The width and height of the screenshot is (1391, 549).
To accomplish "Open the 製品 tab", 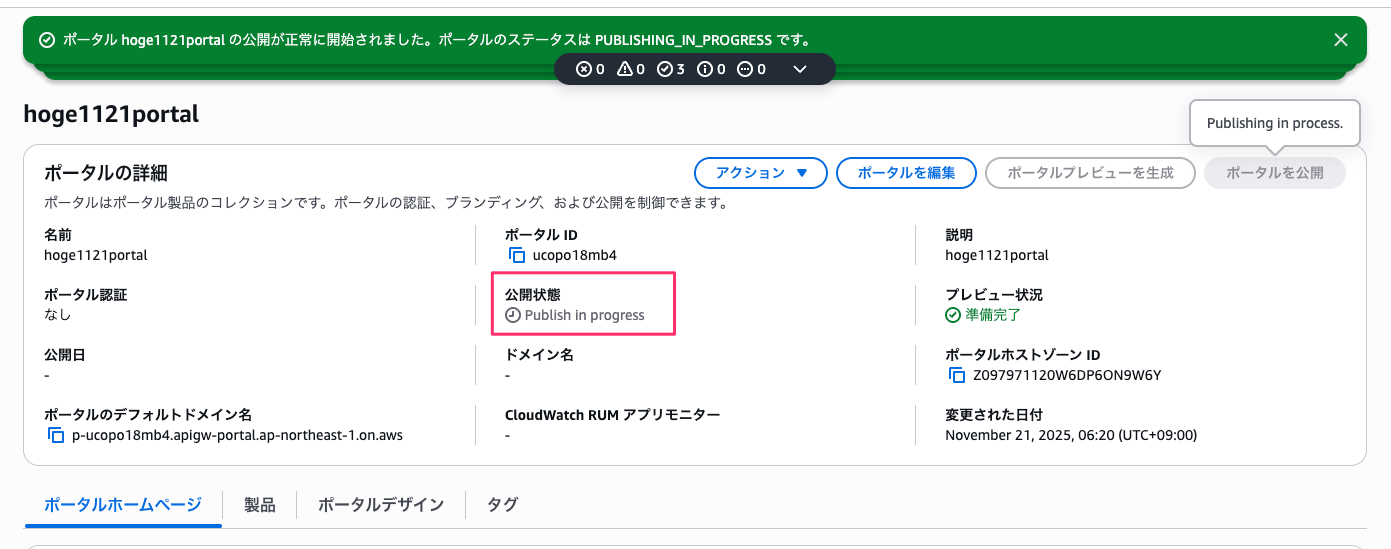I will 260,505.
